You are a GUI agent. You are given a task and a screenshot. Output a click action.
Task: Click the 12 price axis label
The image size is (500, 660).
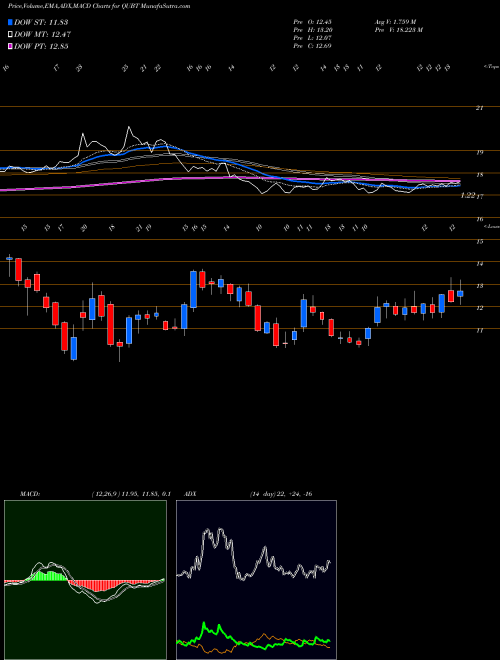[479, 308]
